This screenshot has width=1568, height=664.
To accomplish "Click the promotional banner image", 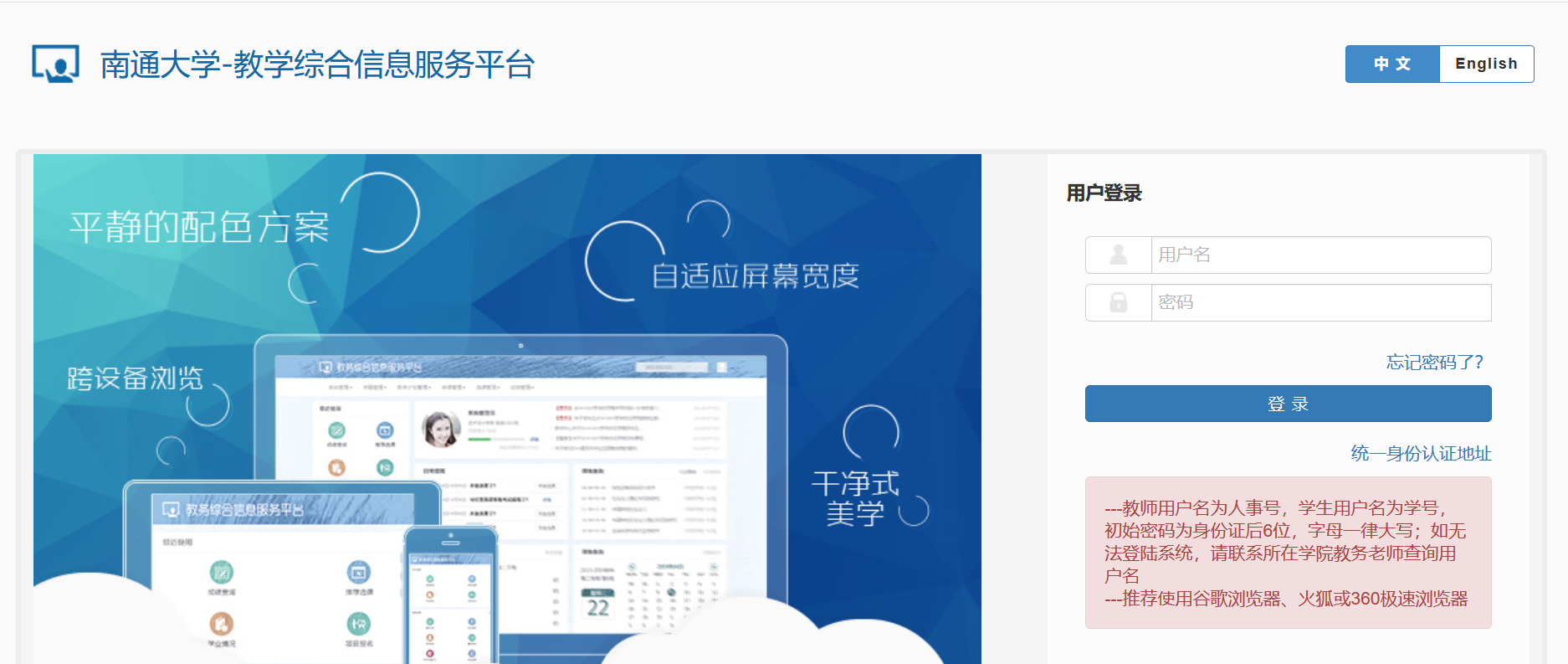I will 507,409.
